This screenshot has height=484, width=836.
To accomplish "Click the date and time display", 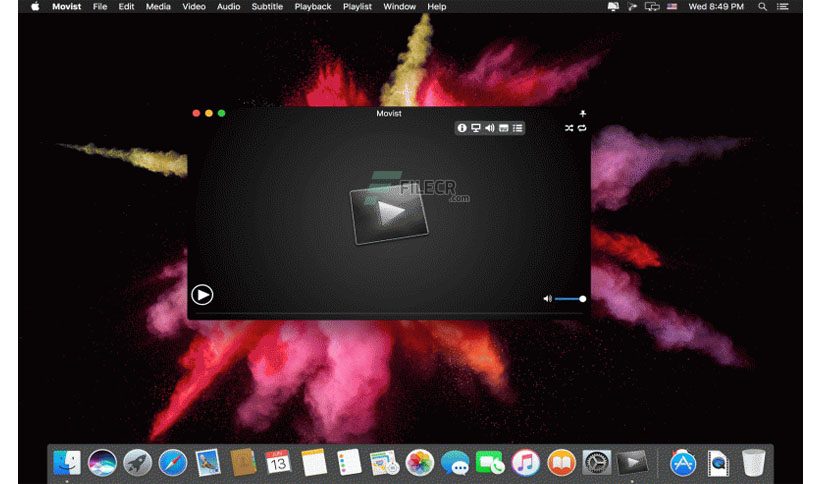I will point(716,6).
